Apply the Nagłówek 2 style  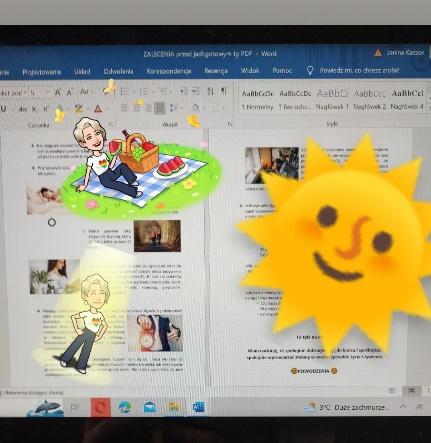tap(370, 100)
